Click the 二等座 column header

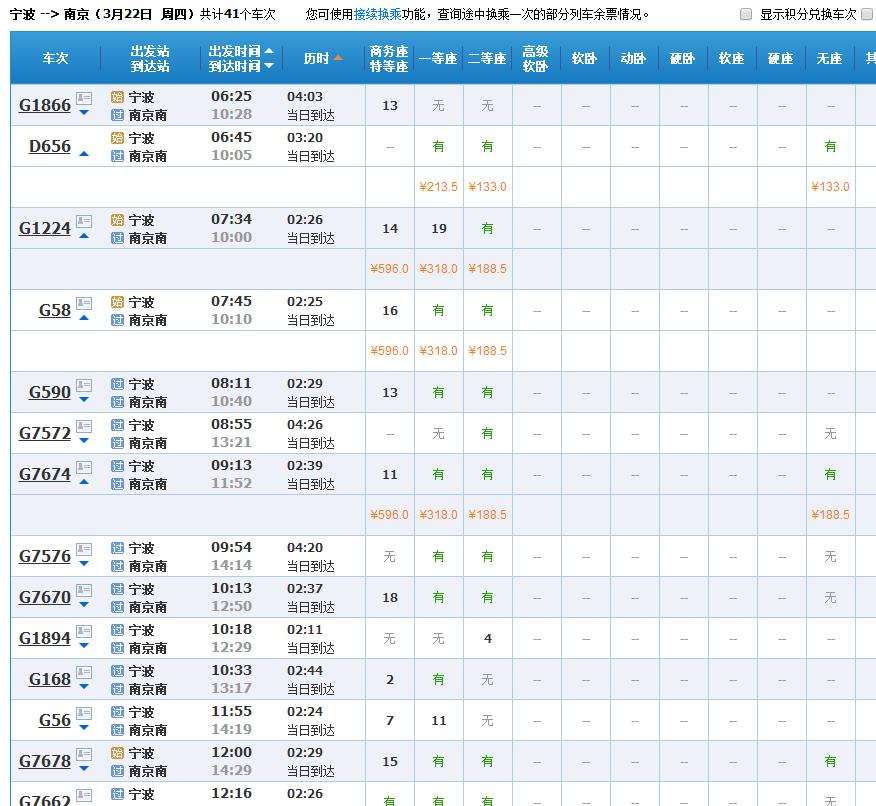(x=487, y=58)
